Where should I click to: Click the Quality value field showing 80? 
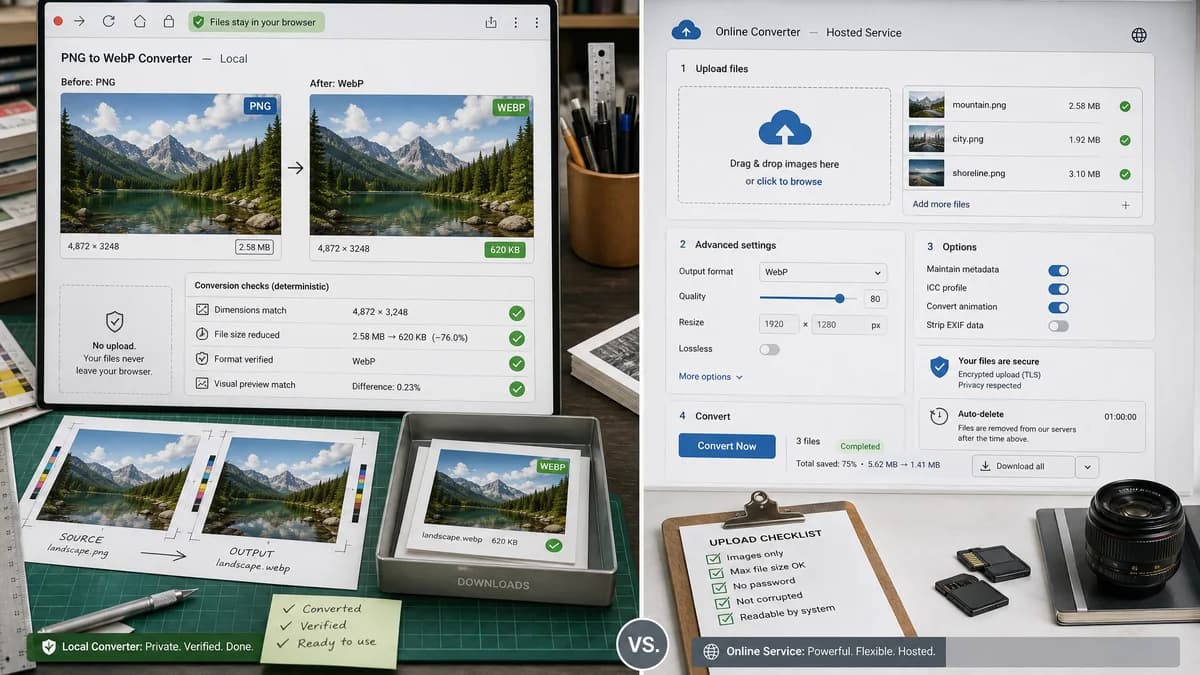coord(875,298)
